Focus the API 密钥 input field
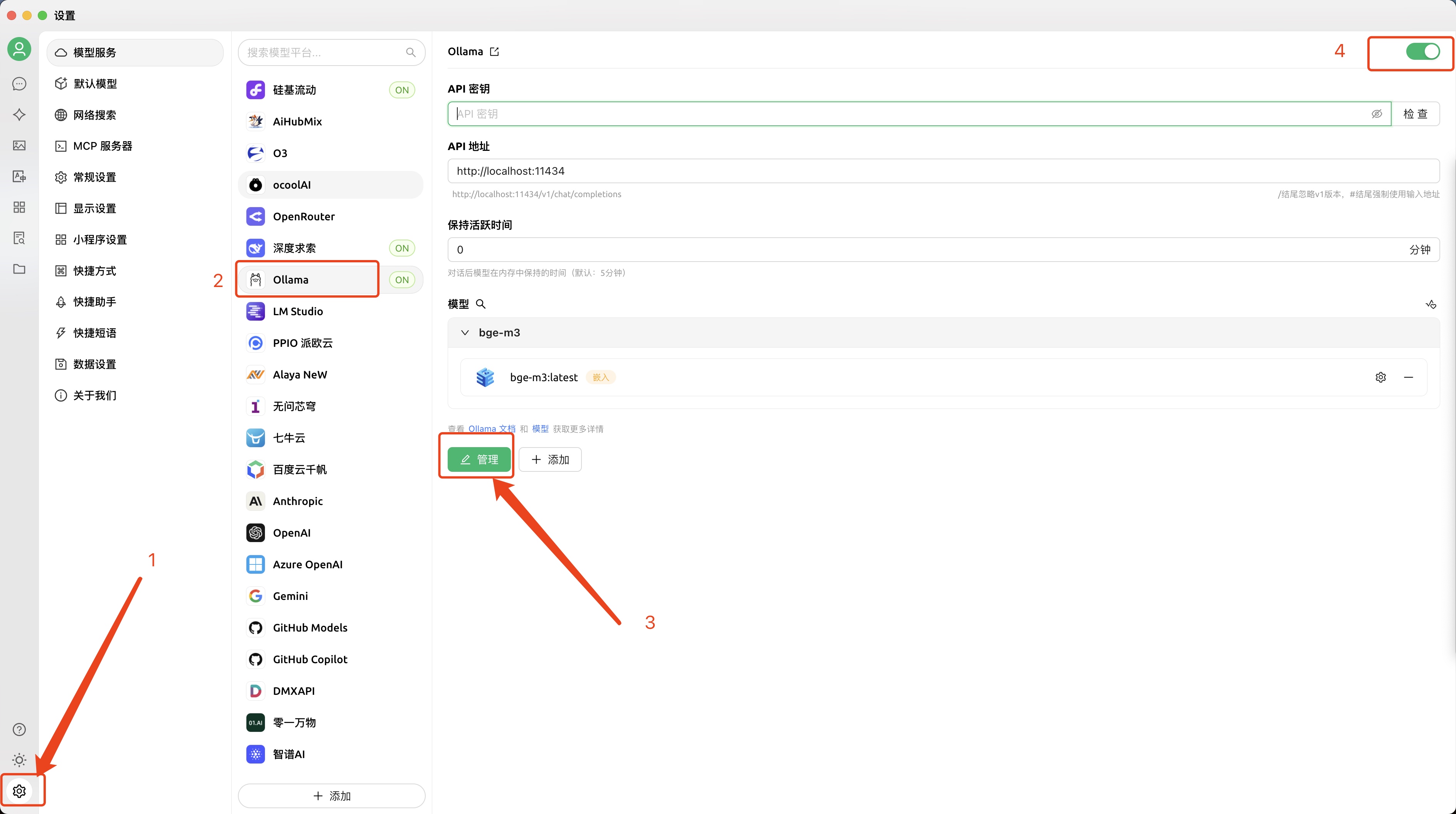 (x=919, y=114)
